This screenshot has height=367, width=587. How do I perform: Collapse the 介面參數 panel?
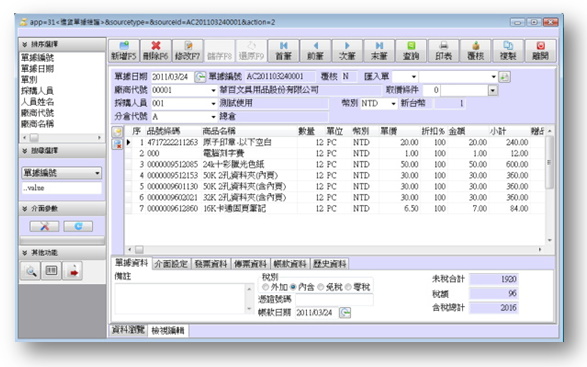pyautogui.click(x=25, y=209)
